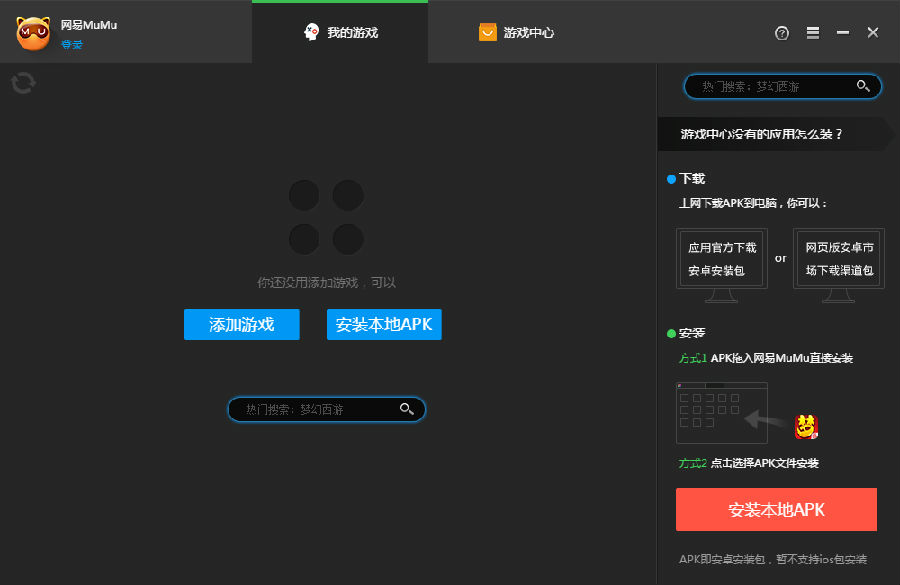The height and width of the screenshot is (585, 900).
Task: Click the keyboard drag-install illustration
Action: 720,411
